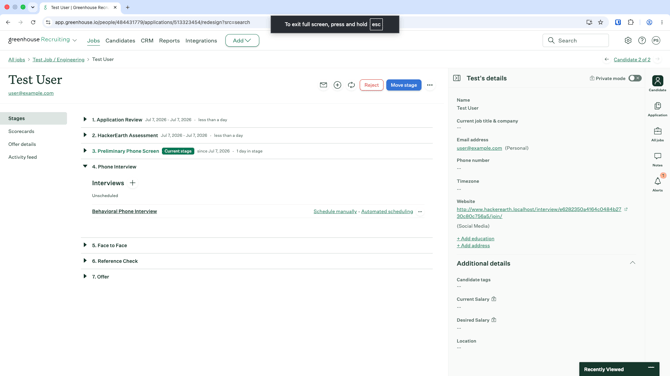Click the Add education link
The width and height of the screenshot is (670, 376).
[x=475, y=239]
